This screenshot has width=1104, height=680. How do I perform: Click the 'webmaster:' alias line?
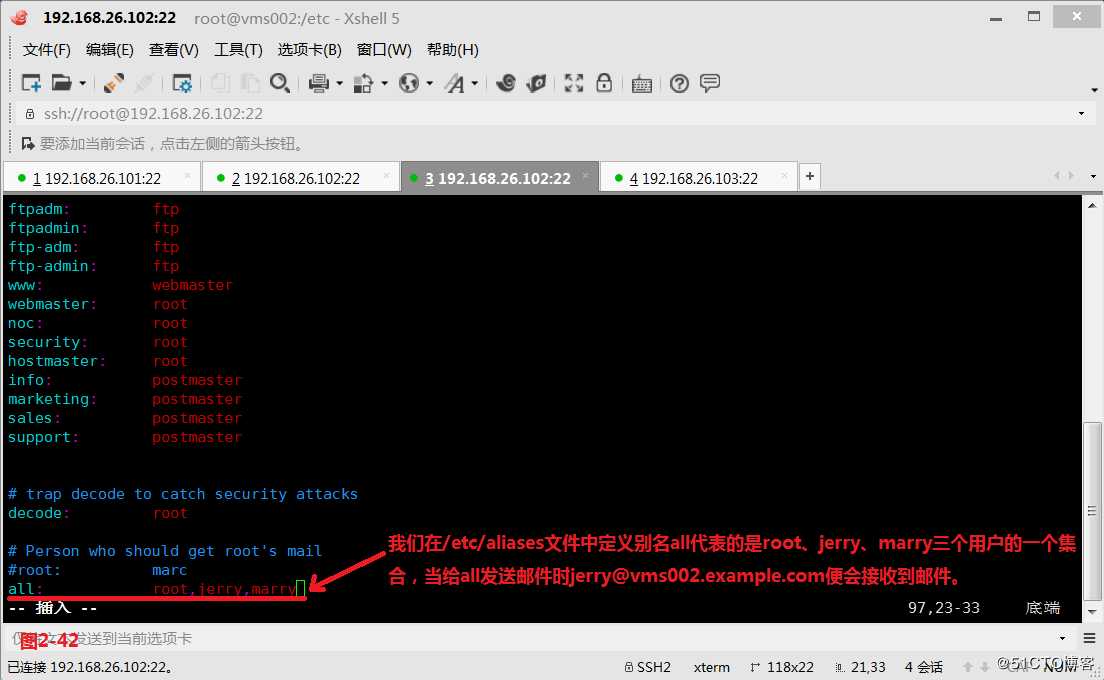pos(98,304)
